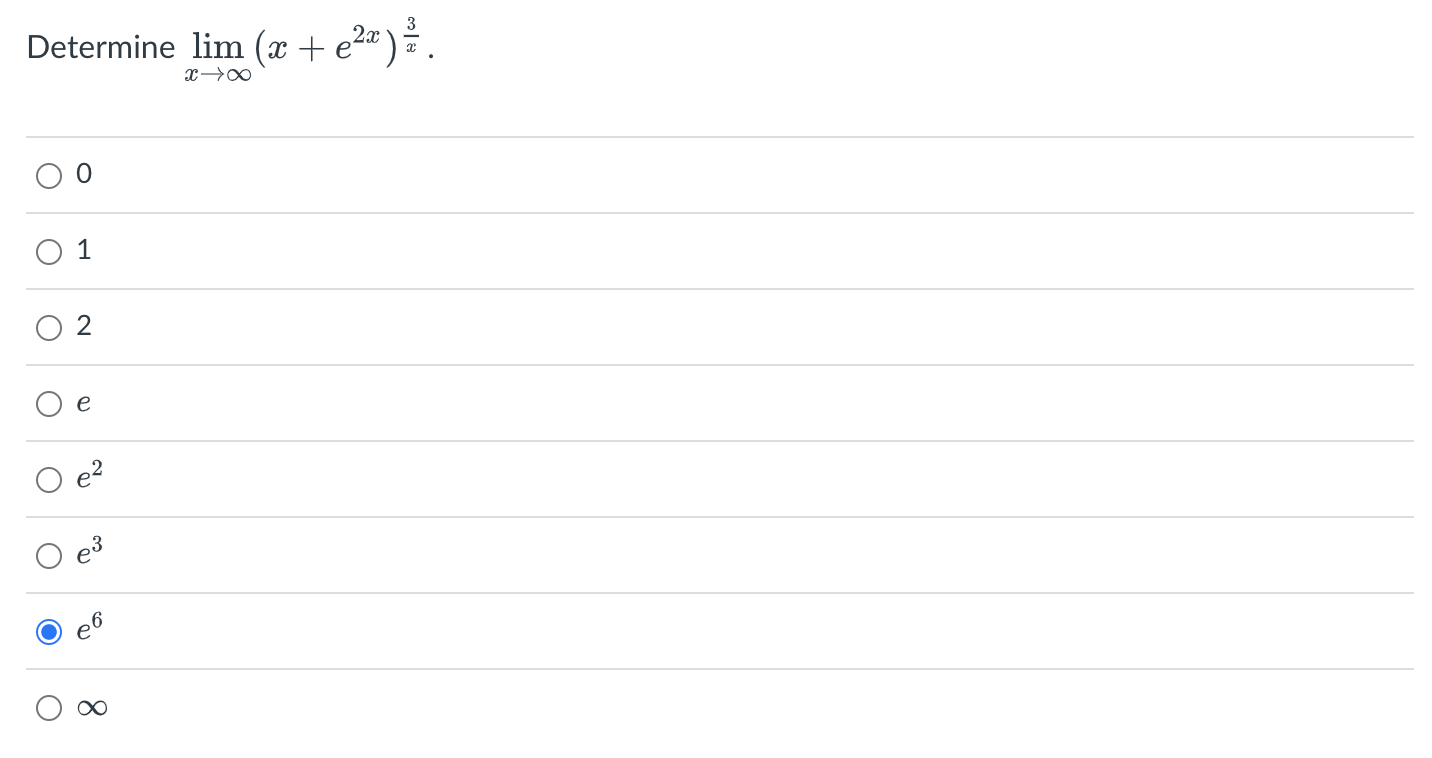Click the word Determine in the question
The height and width of the screenshot is (758, 1432).
[100, 46]
